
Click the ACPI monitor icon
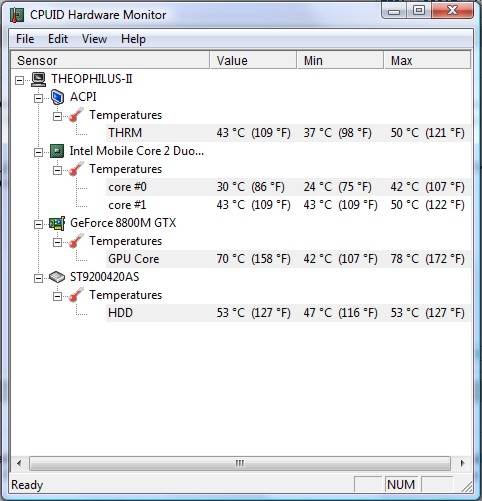[57, 97]
